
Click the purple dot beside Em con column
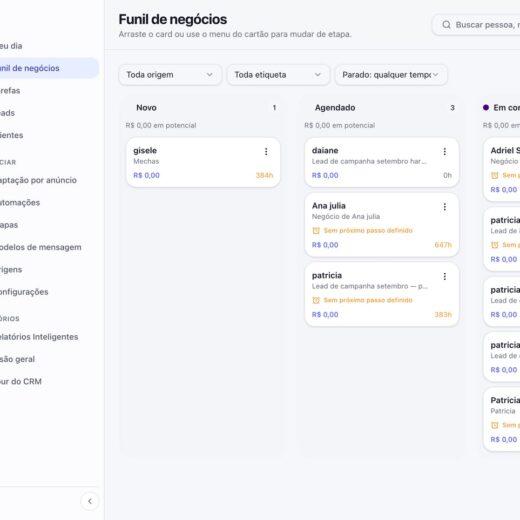pyautogui.click(x=486, y=108)
